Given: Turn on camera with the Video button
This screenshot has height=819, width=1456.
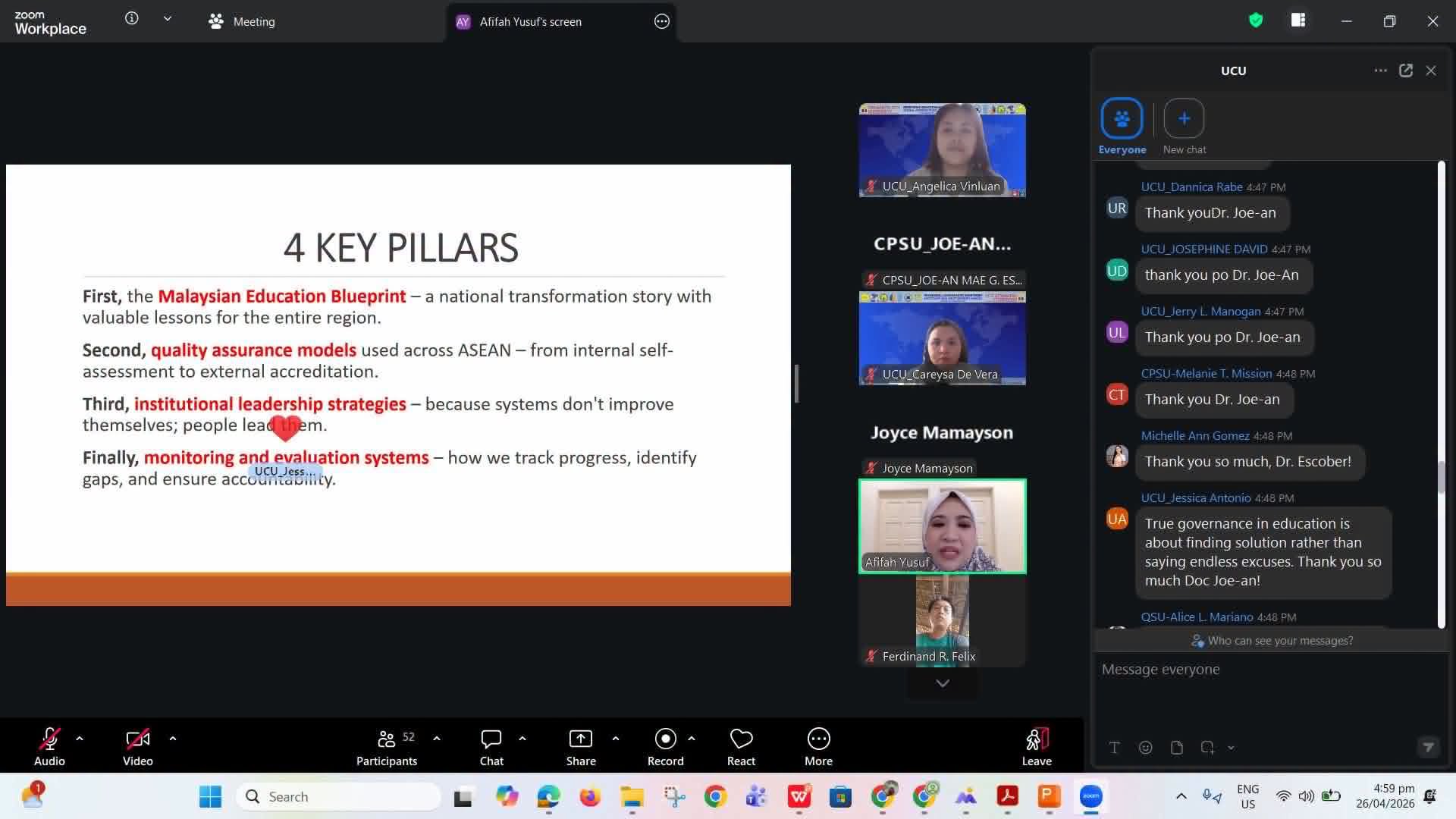Looking at the screenshot, I should 138,747.
